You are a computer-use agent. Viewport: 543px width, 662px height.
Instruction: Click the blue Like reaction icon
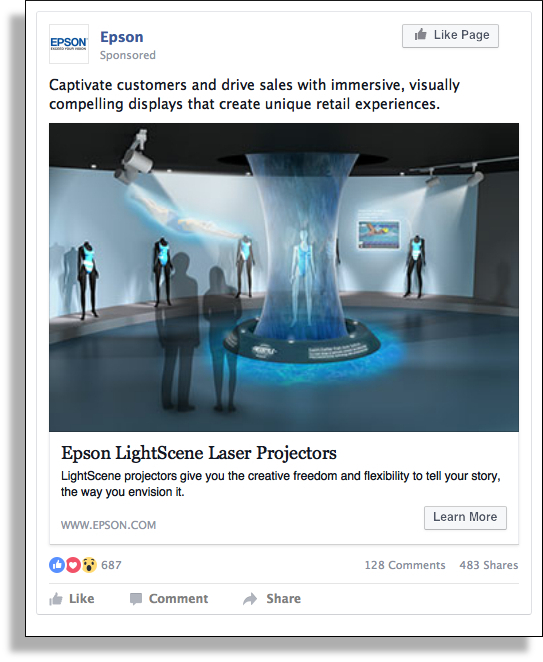pos(57,565)
